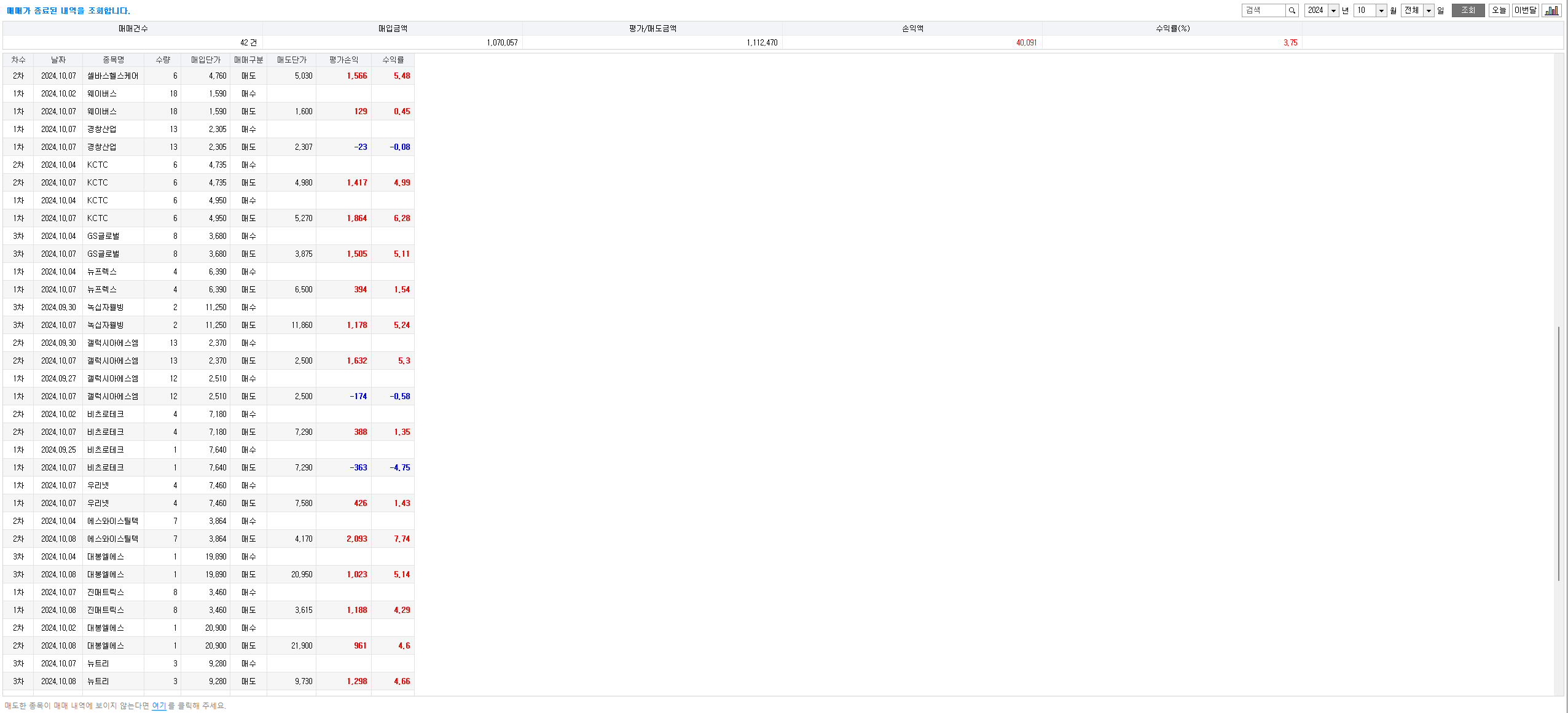Image resolution: width=1568 pixels, height=713 pixels.
Task: Click the magnifier search icon
Action: 1292,10
